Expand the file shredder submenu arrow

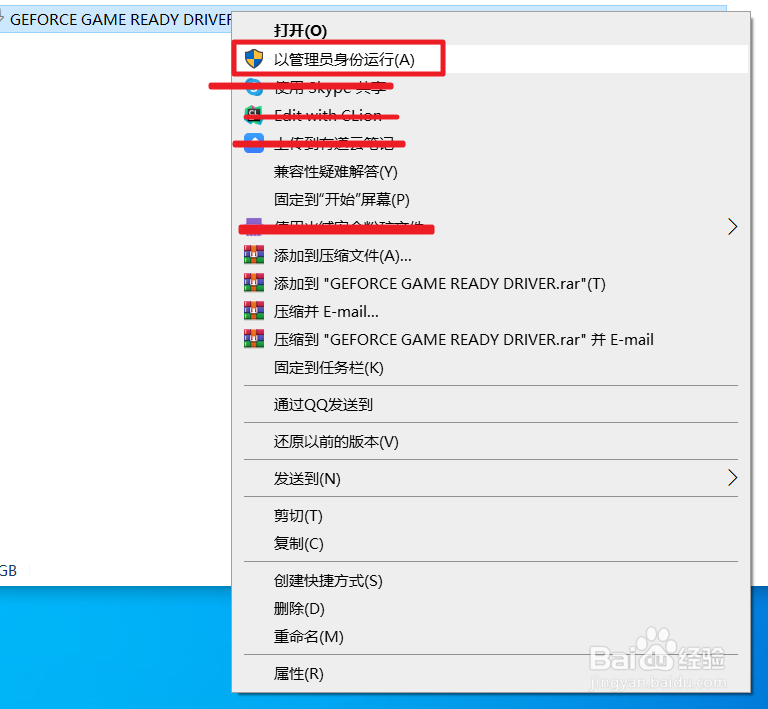(x=732, y=227)
